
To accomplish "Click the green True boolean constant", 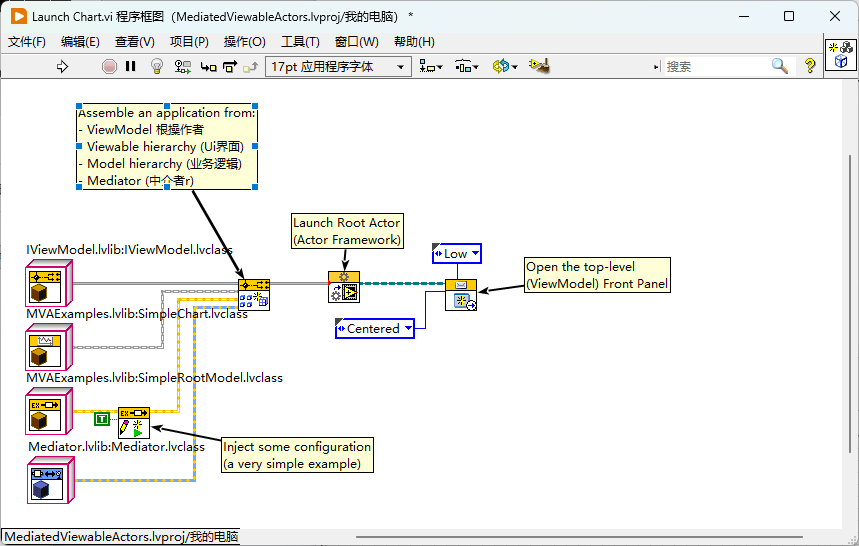I will point(101,419).
